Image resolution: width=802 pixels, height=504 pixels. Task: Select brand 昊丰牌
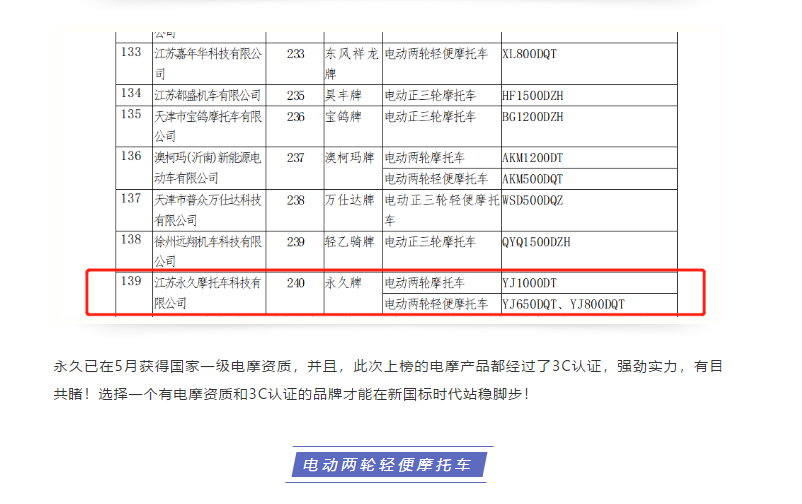(x=343, y=95)
